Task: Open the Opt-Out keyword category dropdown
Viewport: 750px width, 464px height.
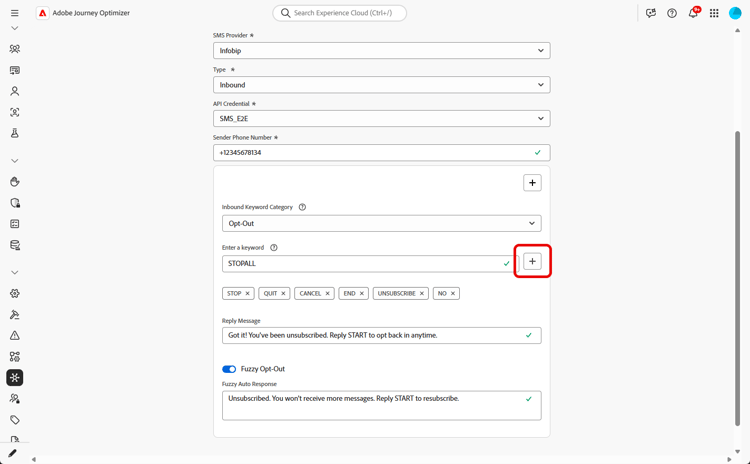Action: (x=381, y=223)
